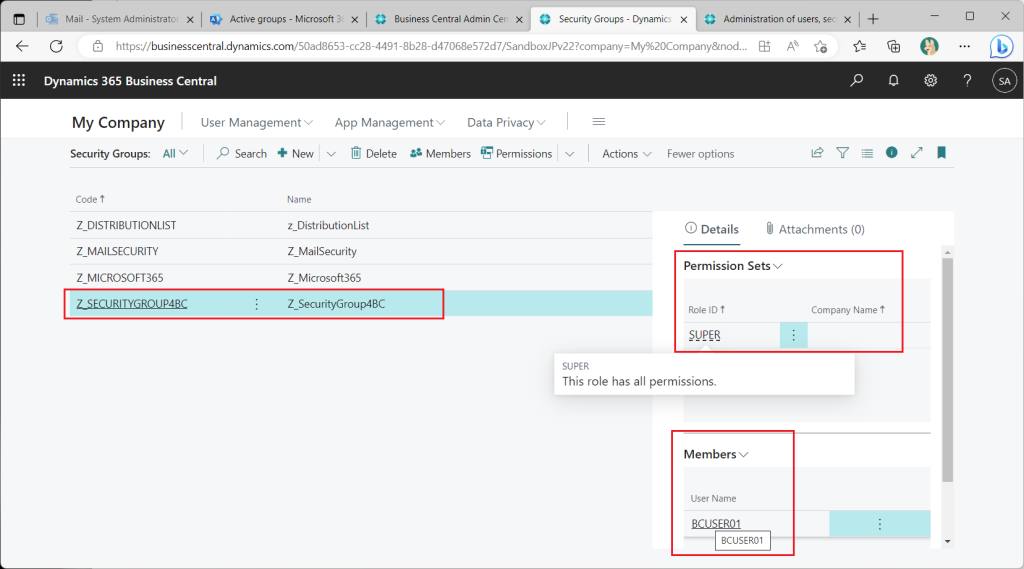Viewport: 1024px width, 569px height.
Task: Open the tab actions menu icon
Action: coord(19,19)
